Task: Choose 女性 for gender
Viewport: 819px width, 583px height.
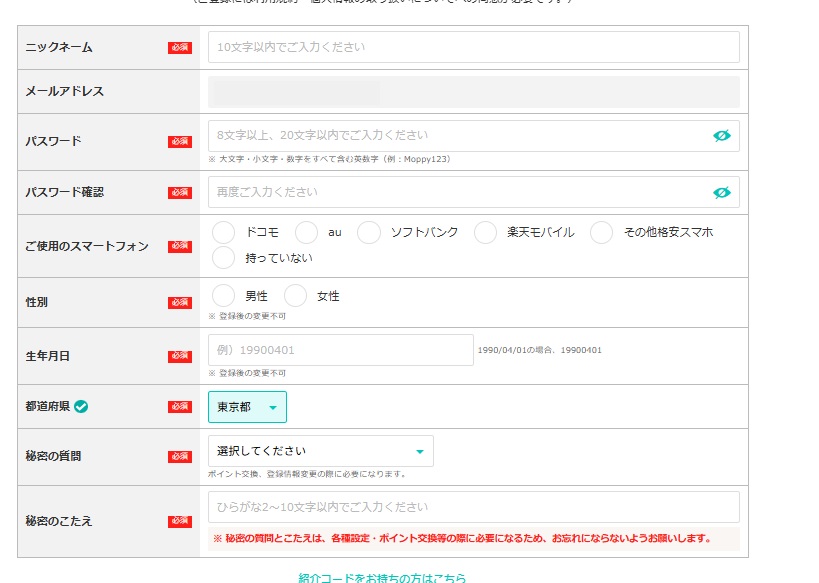Action: click(296, 296)
